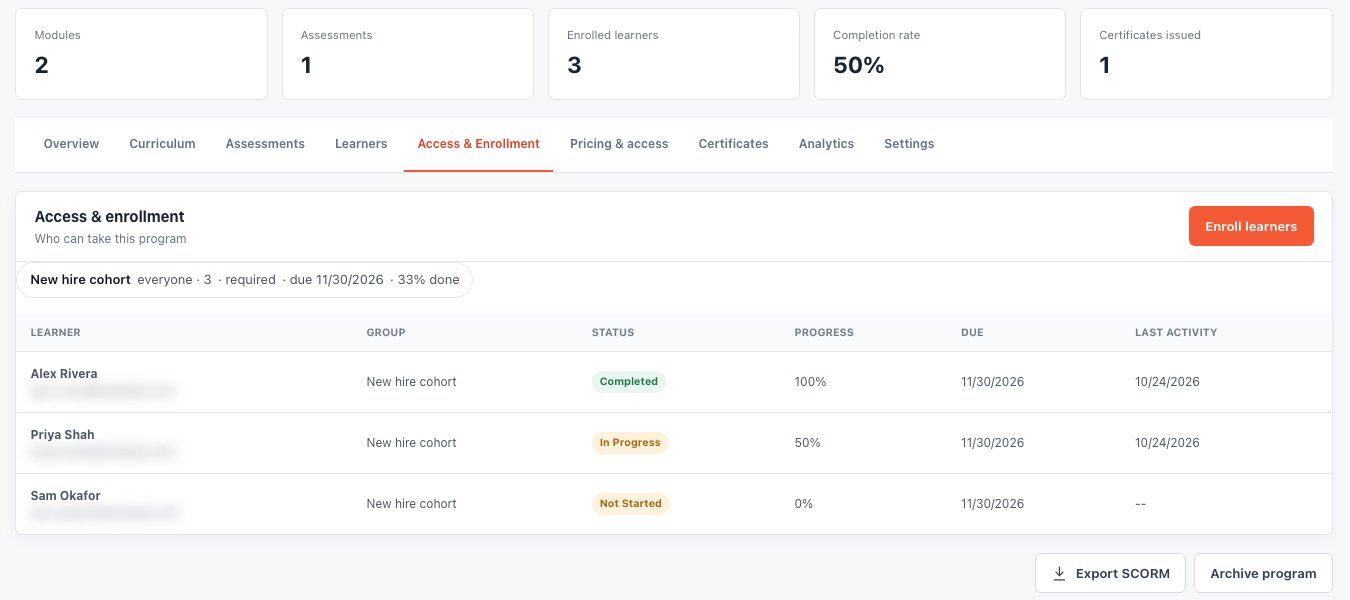1350x600 pixels.
Task: Switch to the Certificates tab
Action: 733,144
